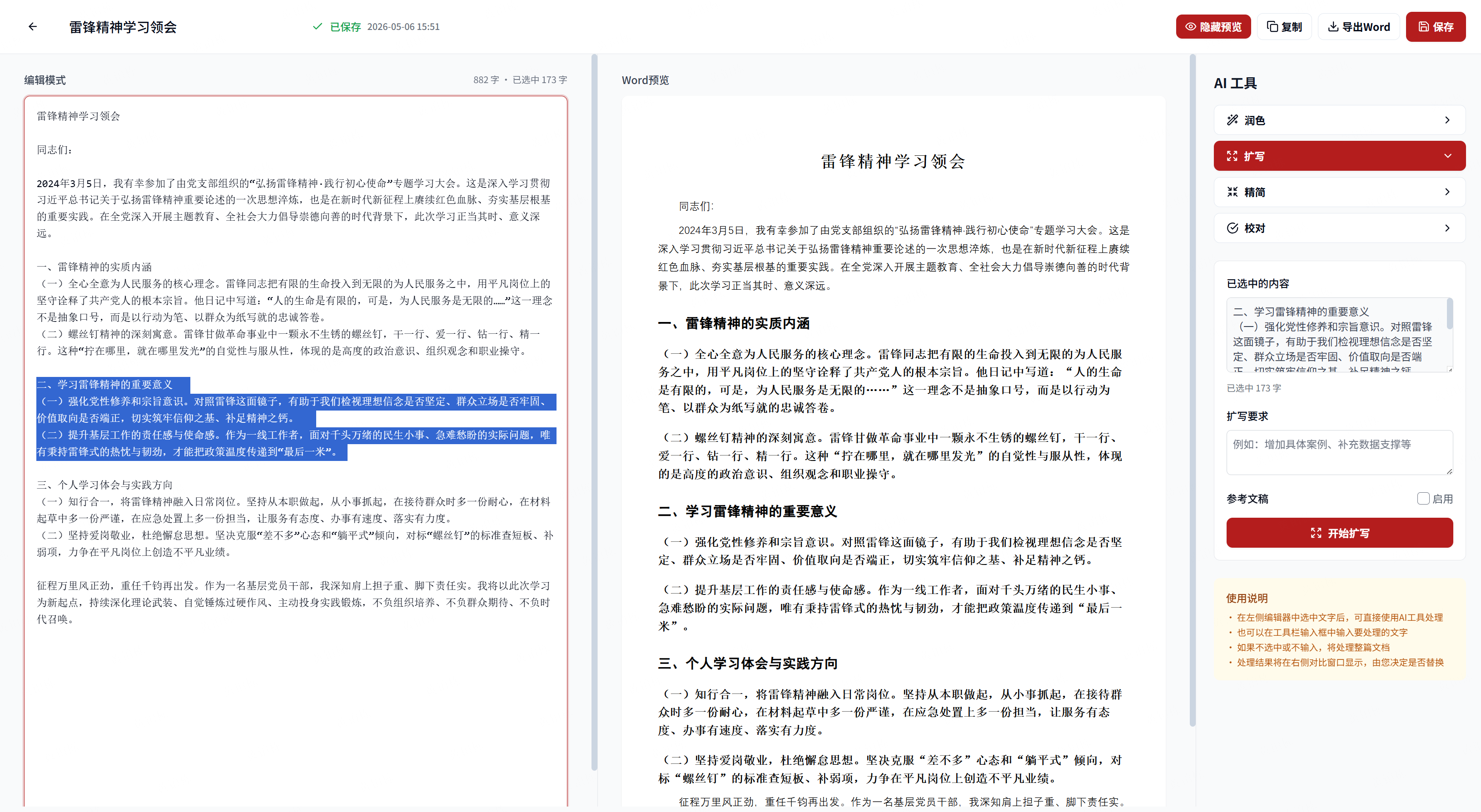Click the Word preview vertical scrollbar
The height and width of the screenshot is (812, 1481).
coord(1193,391)
